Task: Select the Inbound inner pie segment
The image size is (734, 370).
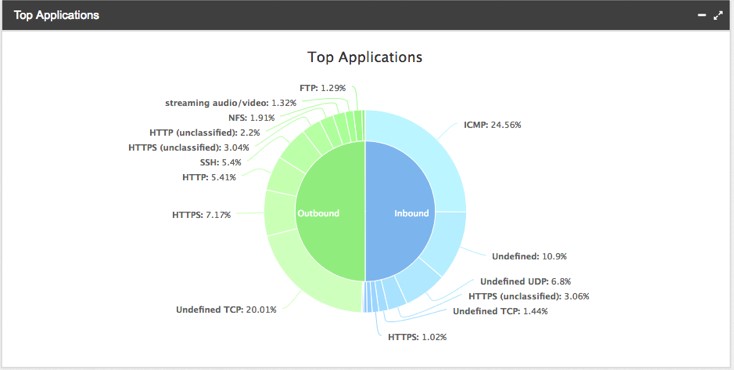Action: [x=400, y=212]
